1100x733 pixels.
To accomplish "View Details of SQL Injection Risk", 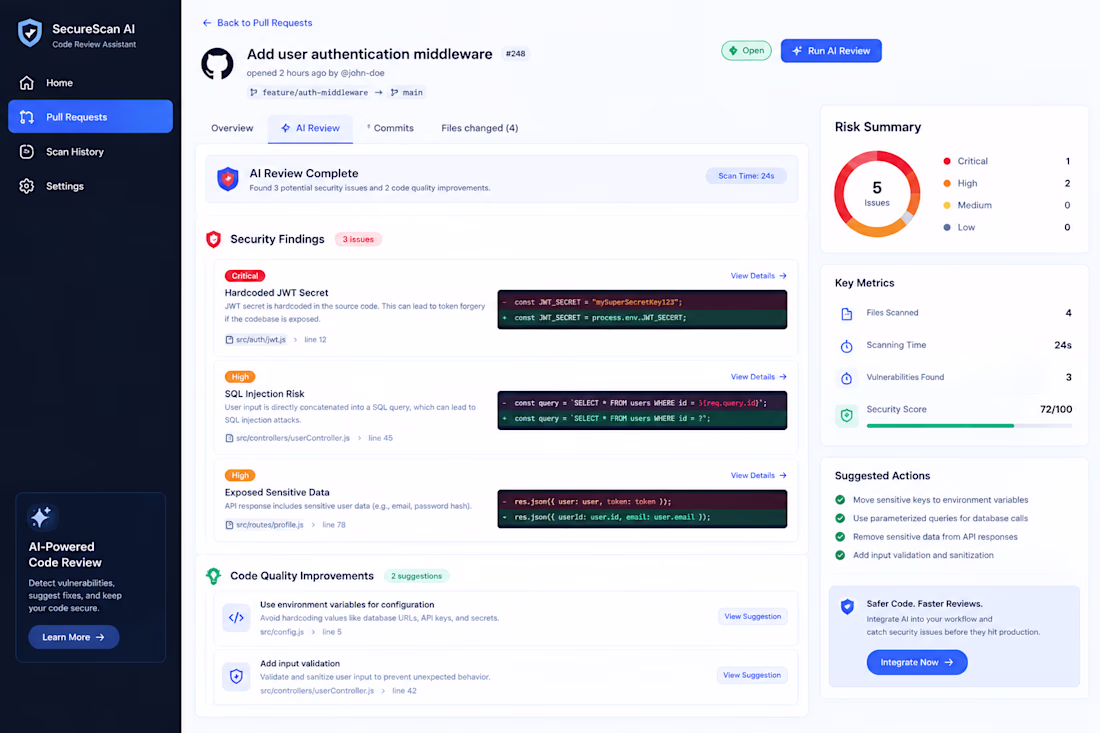I will 758,377.
